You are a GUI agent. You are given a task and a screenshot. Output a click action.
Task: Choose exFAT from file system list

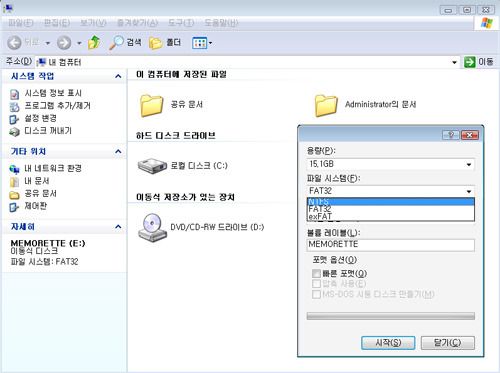click(x=390, y=216)
